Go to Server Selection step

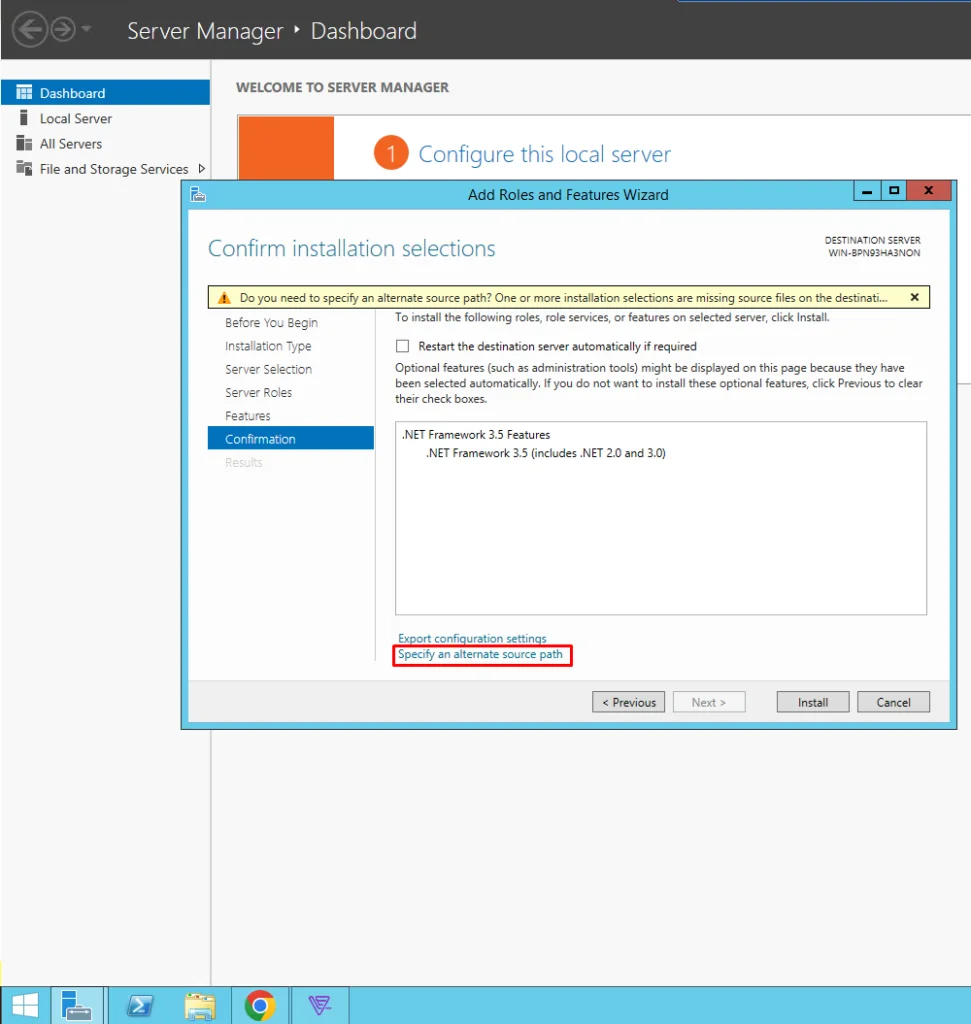[x=268, y=369]
